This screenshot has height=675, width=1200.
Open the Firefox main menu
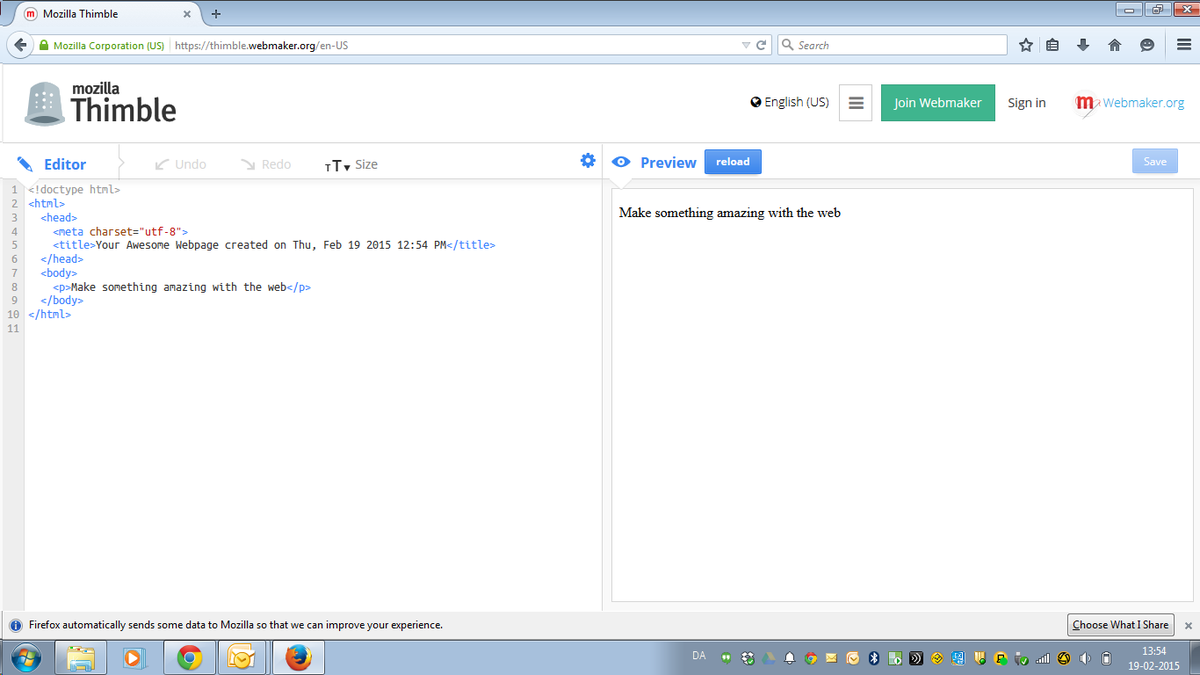click(x=1183, y=45)
